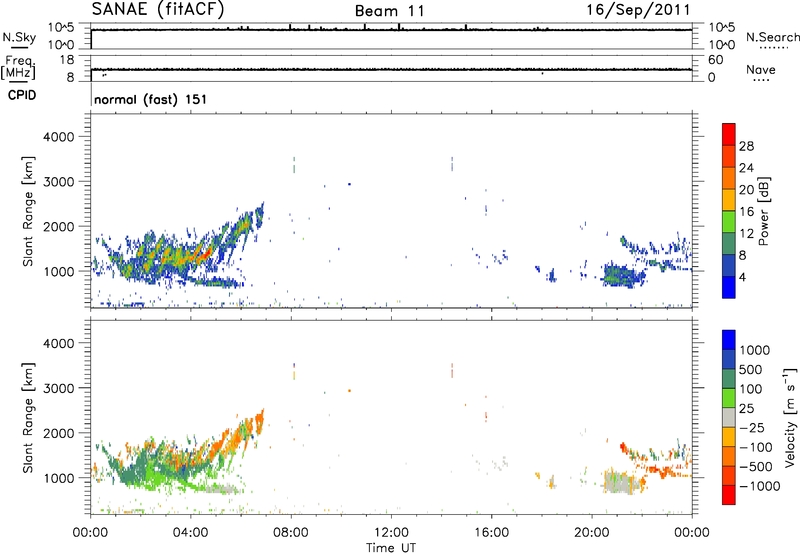This screenshot has height=554, width=800.
Task: Click the Freq. [MHz] axis label
Action: coord(18,67)
